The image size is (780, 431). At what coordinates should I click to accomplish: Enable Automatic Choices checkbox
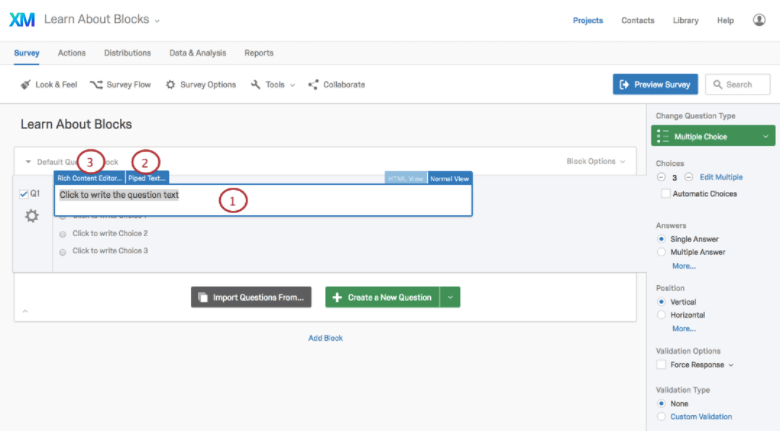pos(665,194)
